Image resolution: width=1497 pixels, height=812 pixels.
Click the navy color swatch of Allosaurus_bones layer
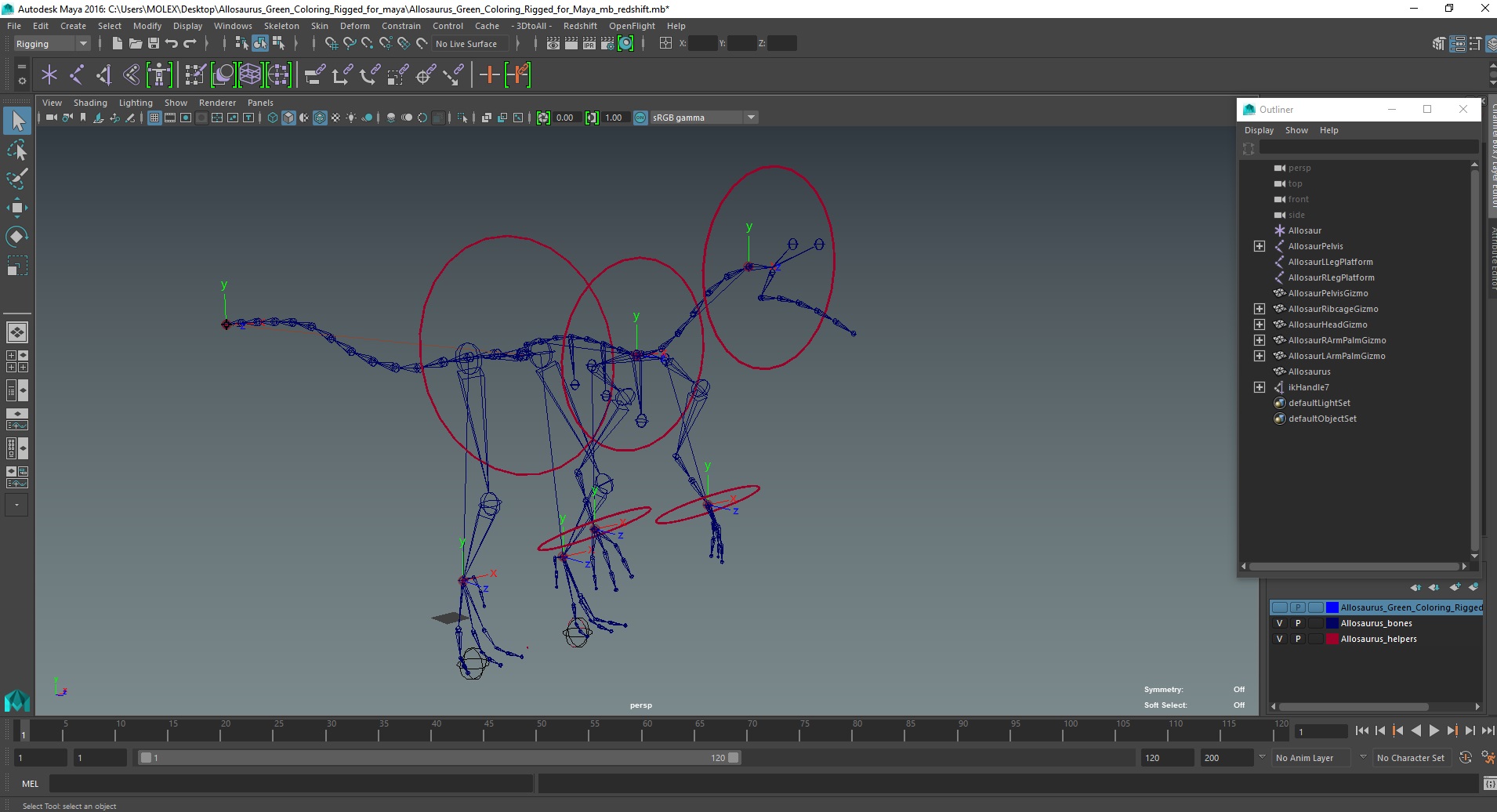pyautogui.click(x=1332, y=623)
